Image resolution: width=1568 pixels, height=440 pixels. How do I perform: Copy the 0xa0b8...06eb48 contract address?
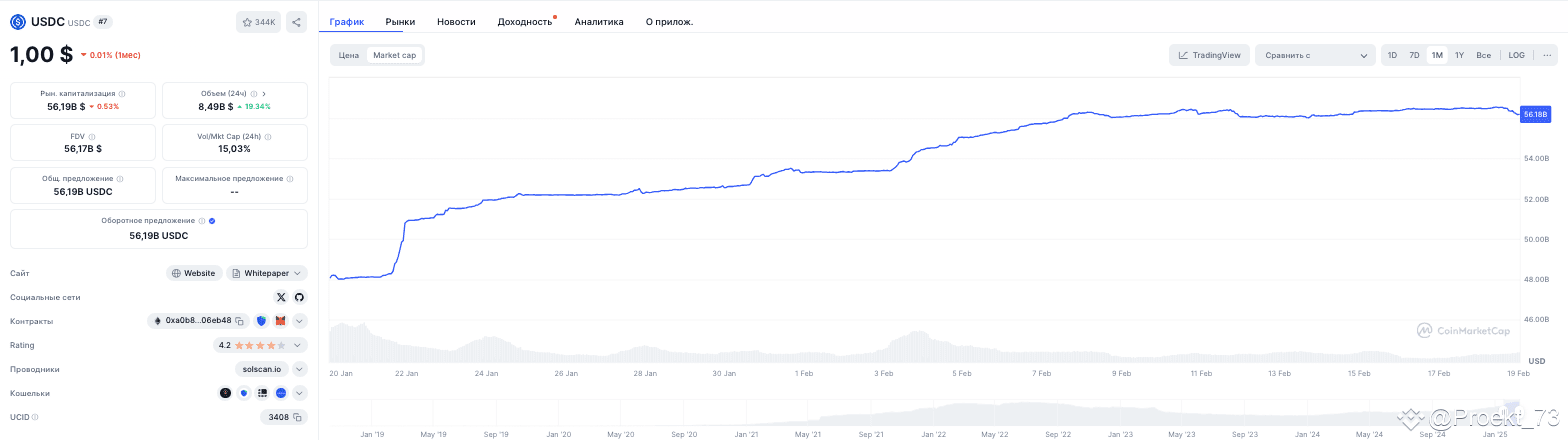point(240,321)
